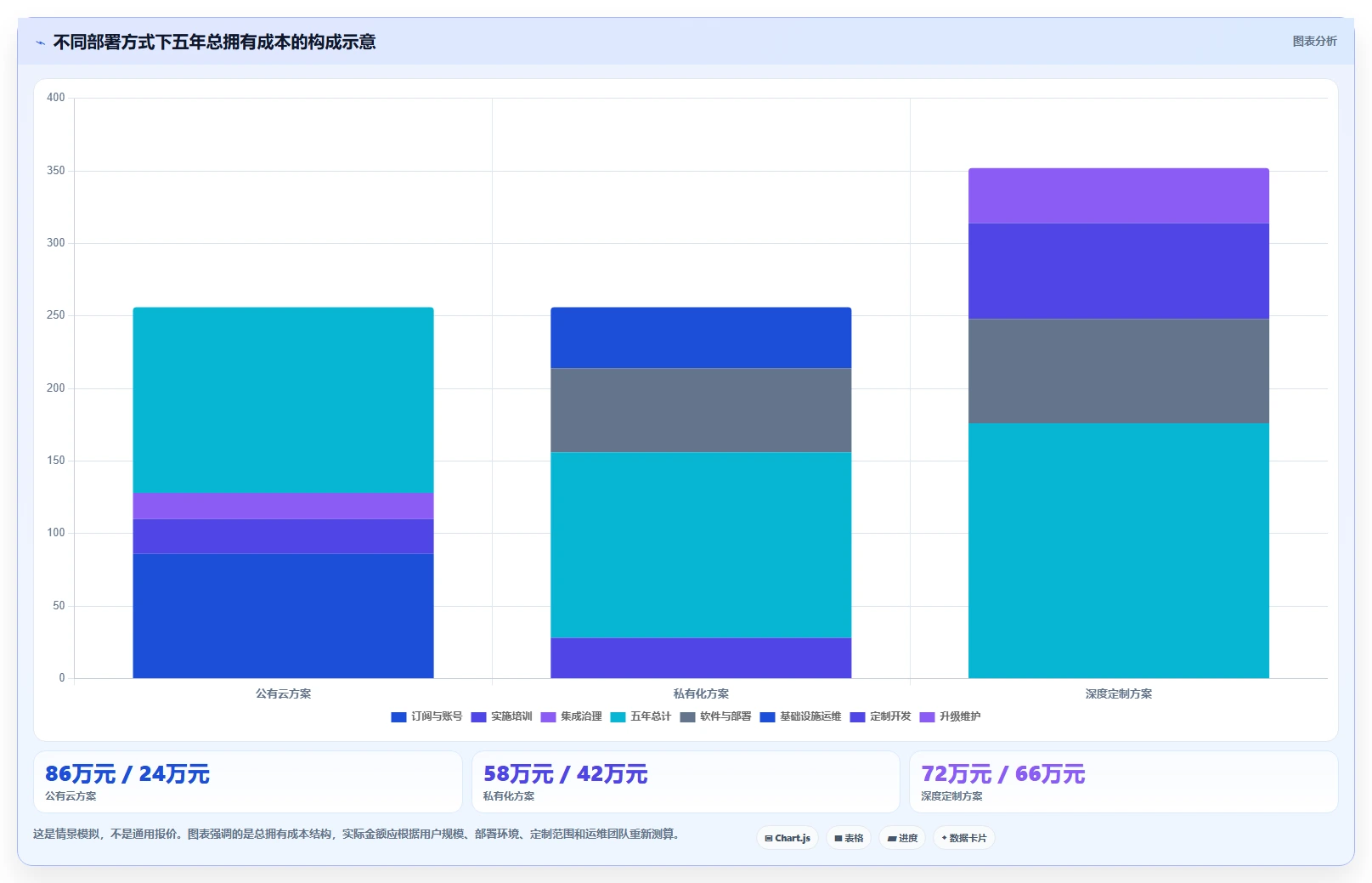Click the bottom blue segment of 公有云方案 bar

tap(283, 616)
